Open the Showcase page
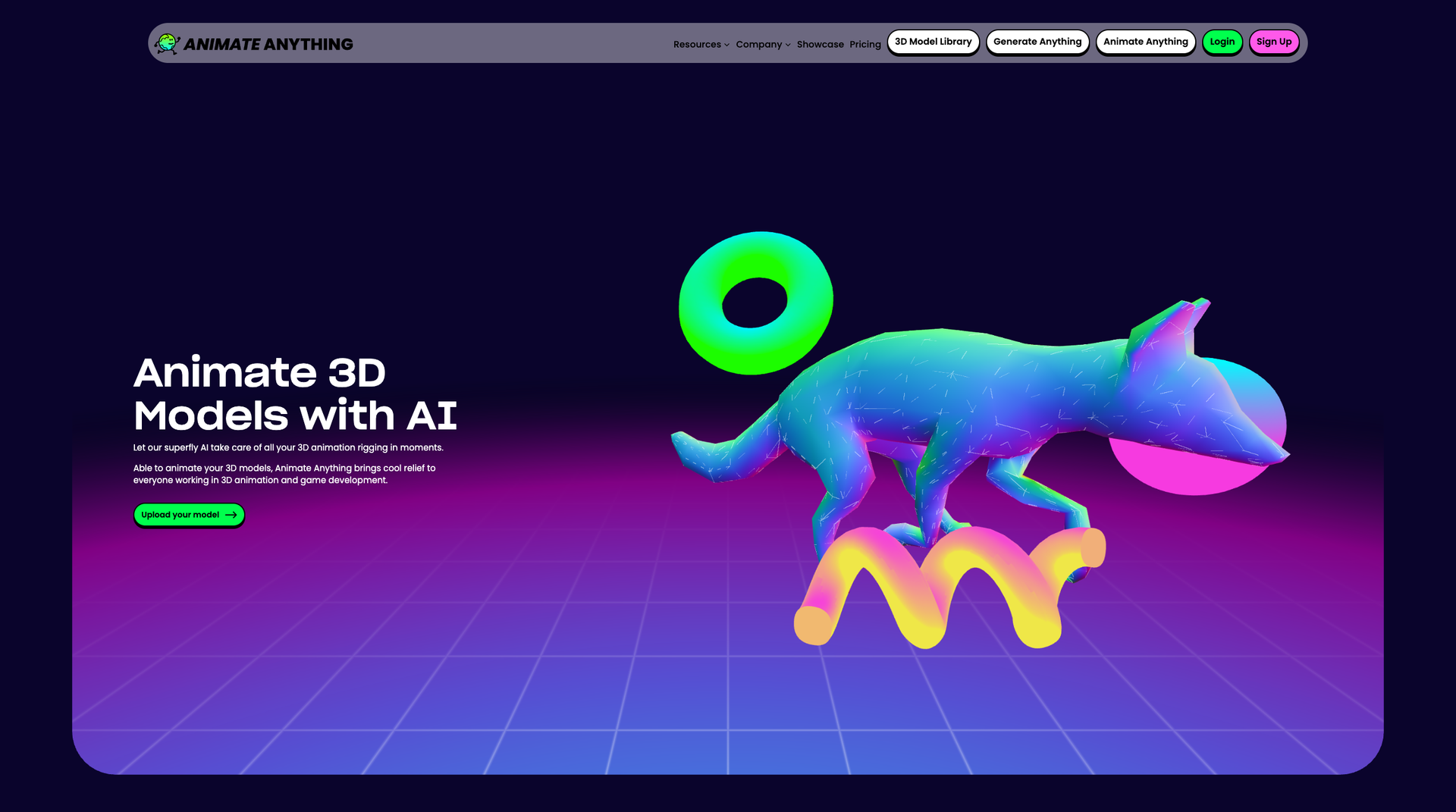The image size is (1456, 812). [x=820, y=44]
